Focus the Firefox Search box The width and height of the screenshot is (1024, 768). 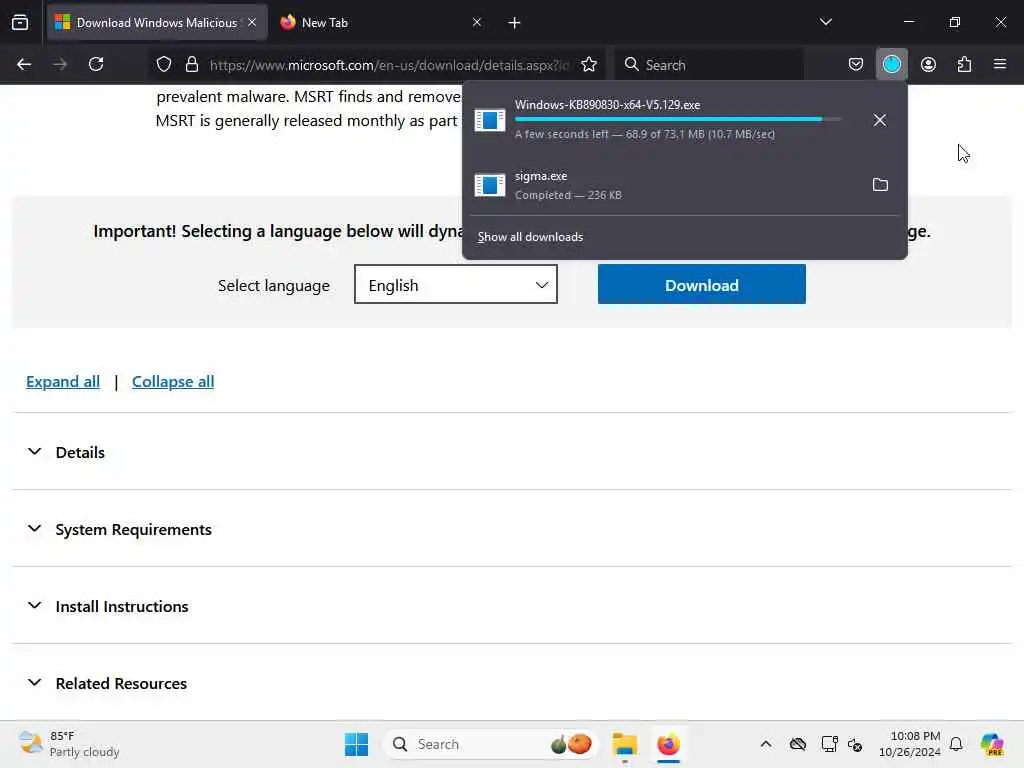coord(709,65)
